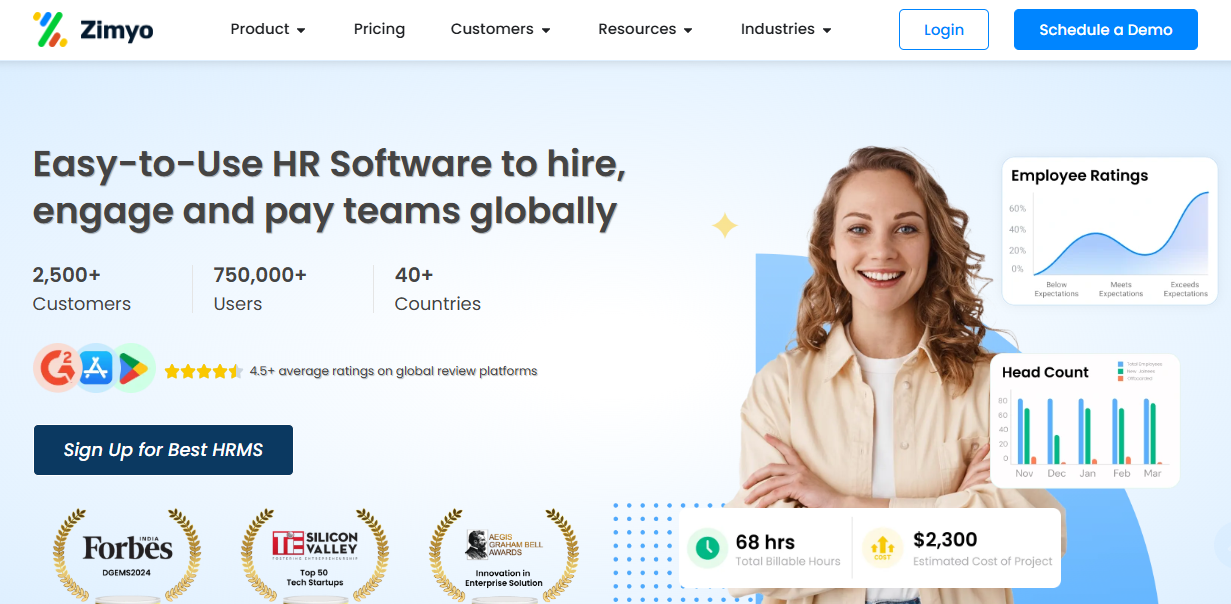Click the Schedule a Demo button
Viewport: 1231px width, 604px height.
[1106, 30]
